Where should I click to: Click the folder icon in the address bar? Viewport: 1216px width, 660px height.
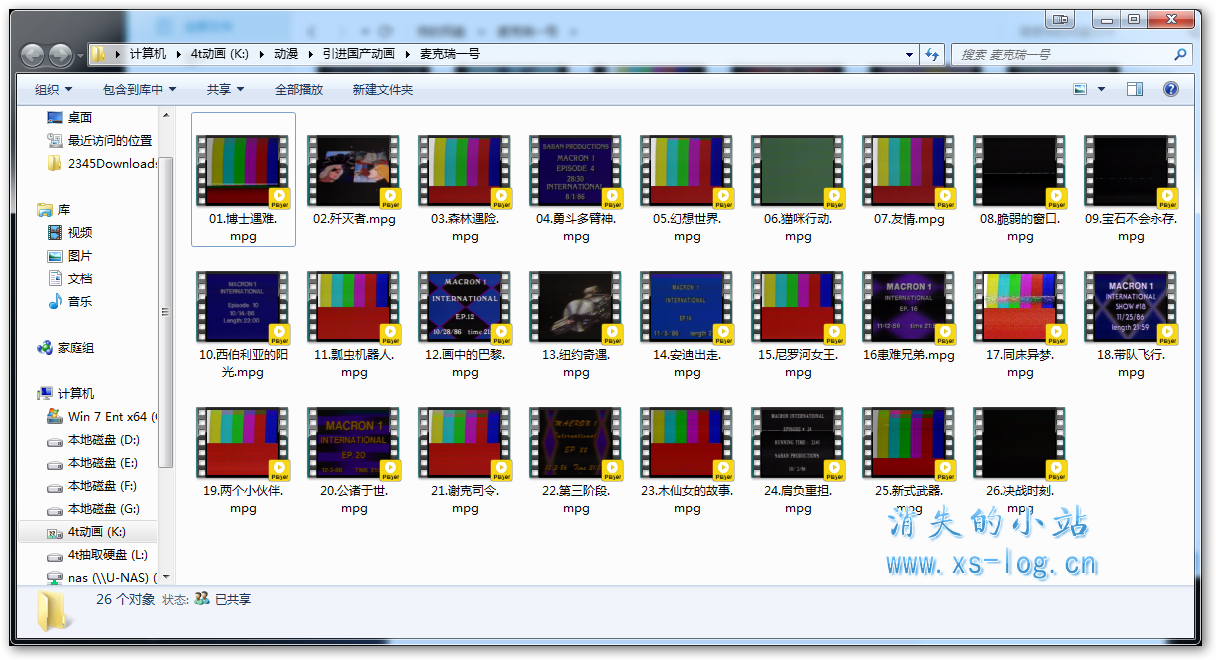(99, 54)
